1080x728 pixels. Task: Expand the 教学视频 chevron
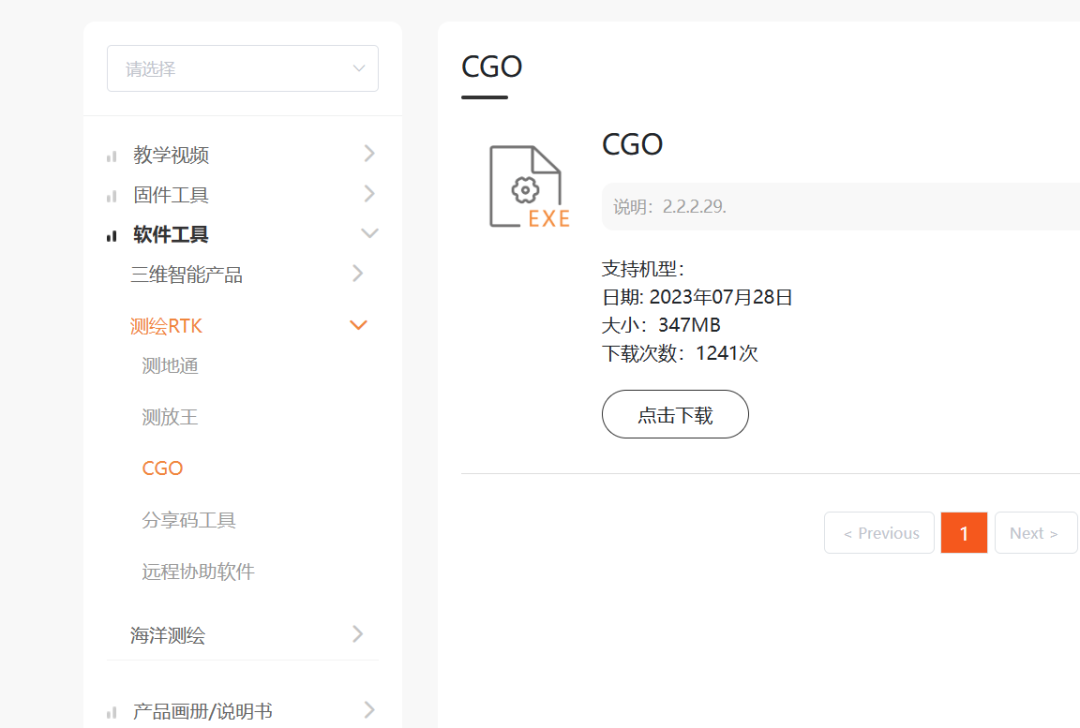[369, 154]
